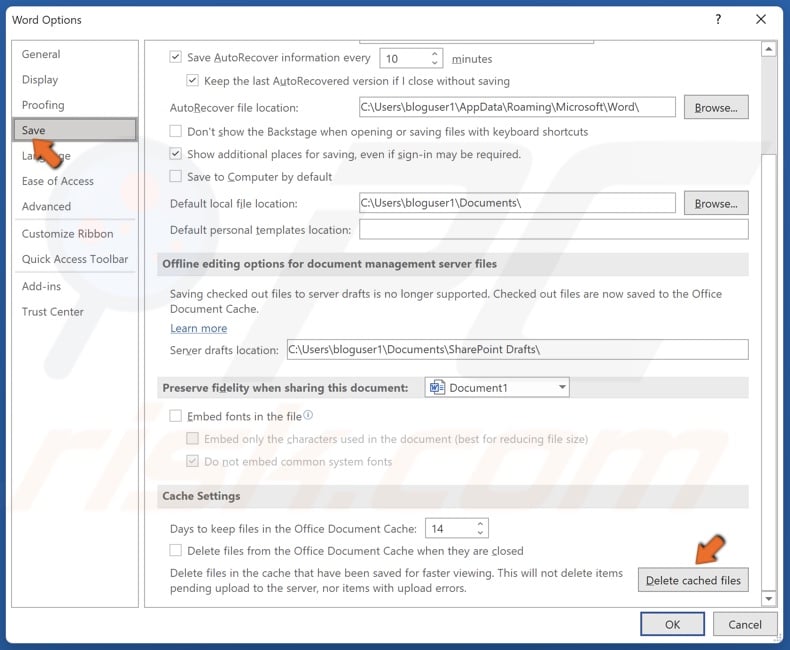Enable Save to Computer by default
The image size is (790, 650).
[x=175, y=176]
